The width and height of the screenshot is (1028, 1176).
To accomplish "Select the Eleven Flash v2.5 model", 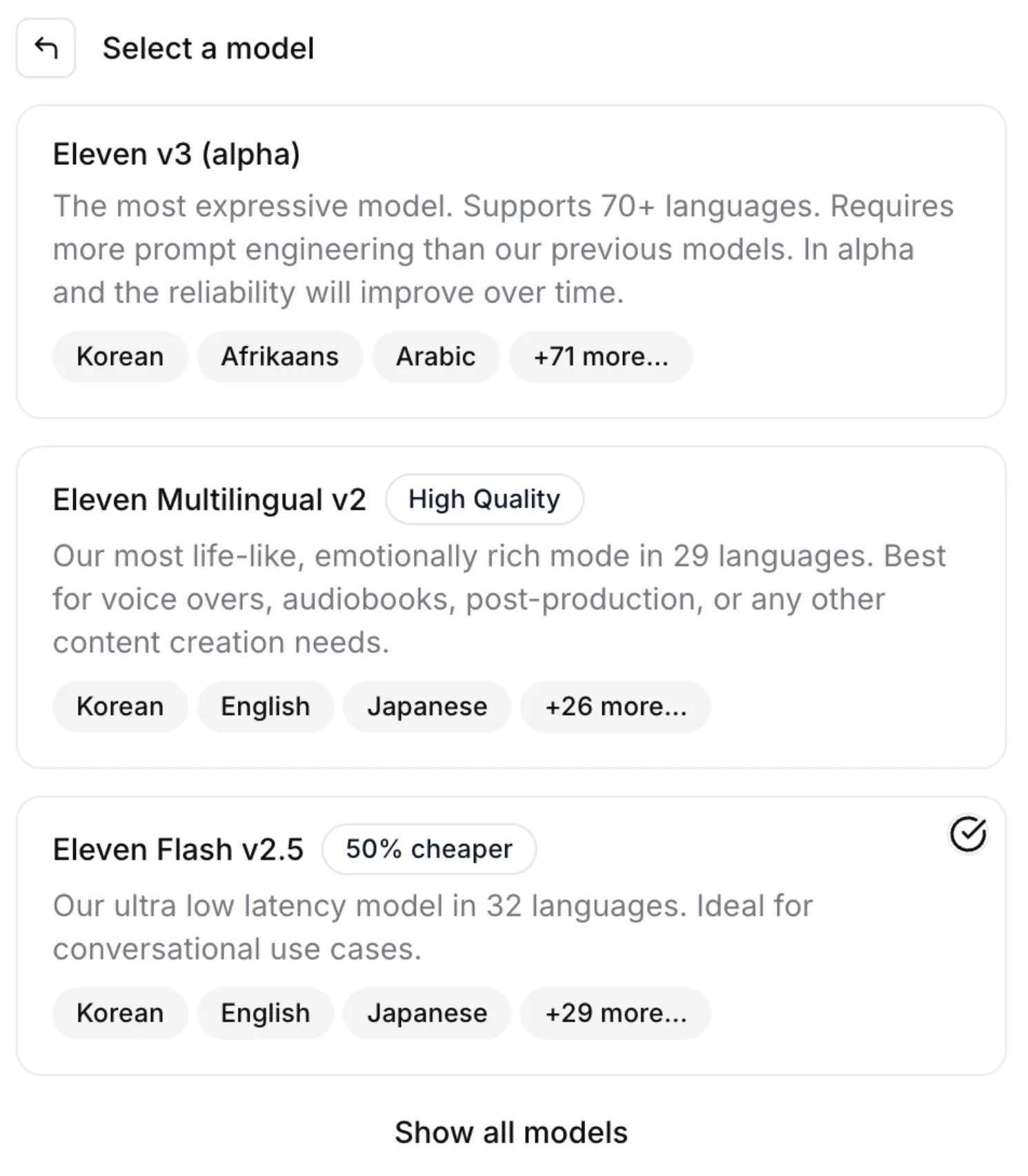I will coord(514,925).
